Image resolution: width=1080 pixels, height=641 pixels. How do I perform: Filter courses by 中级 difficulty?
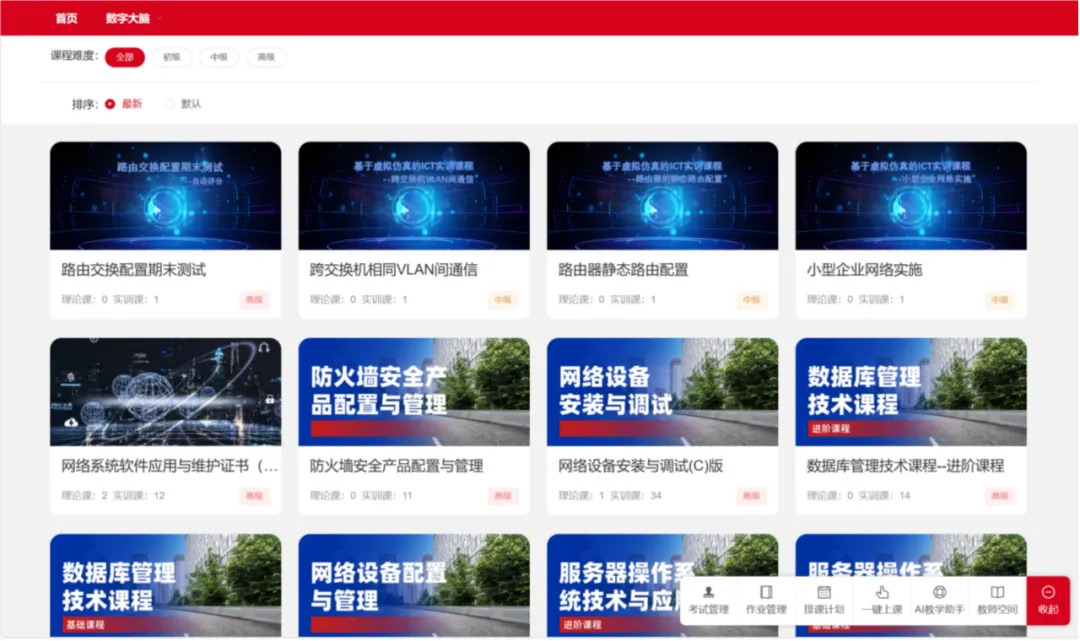click(219, 58)
